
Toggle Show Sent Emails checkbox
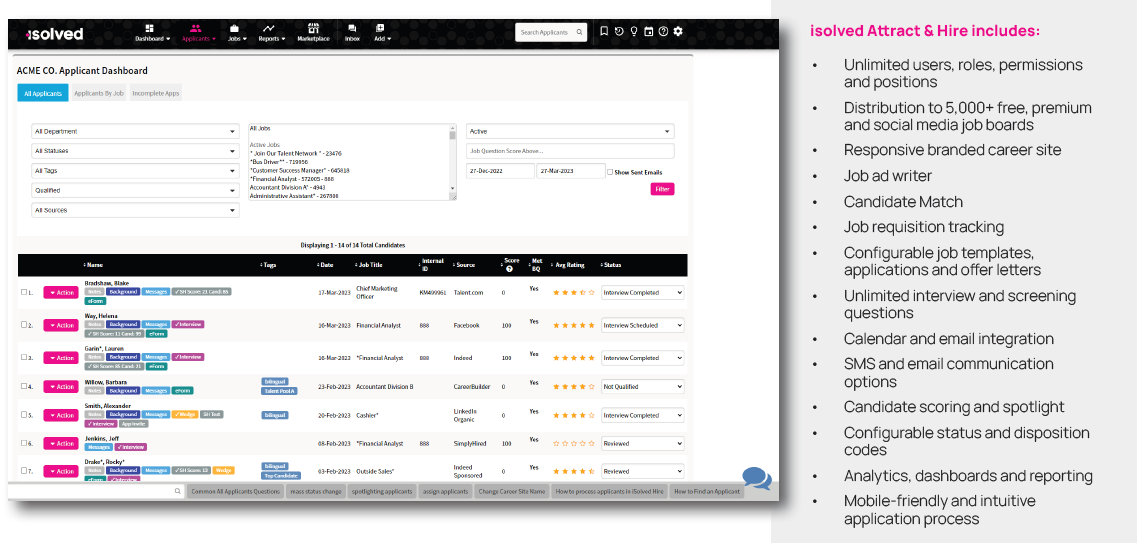(610, 173)
